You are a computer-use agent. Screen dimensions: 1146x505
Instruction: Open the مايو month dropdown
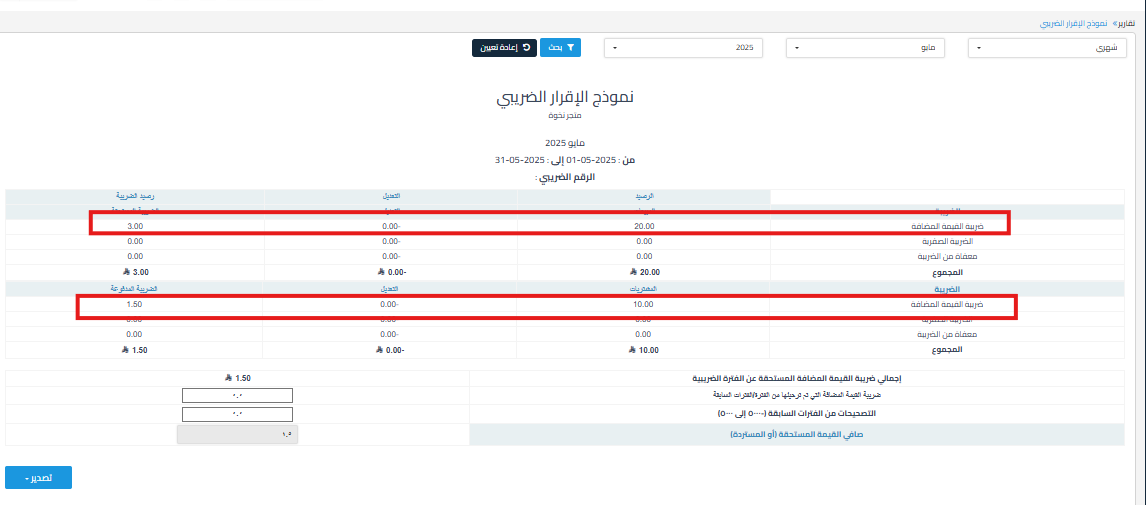click(x=865, y=48)
